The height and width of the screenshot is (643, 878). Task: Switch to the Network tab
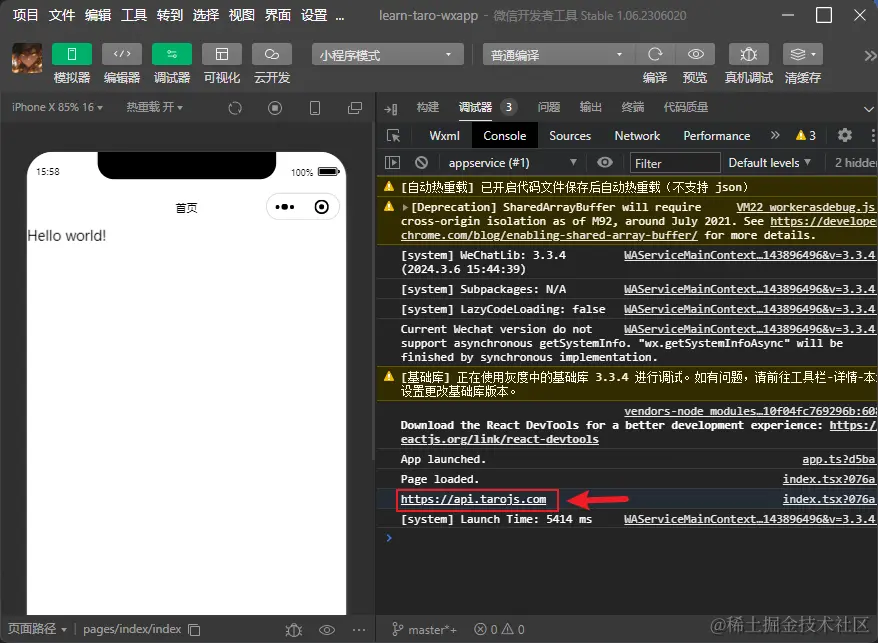637,136
